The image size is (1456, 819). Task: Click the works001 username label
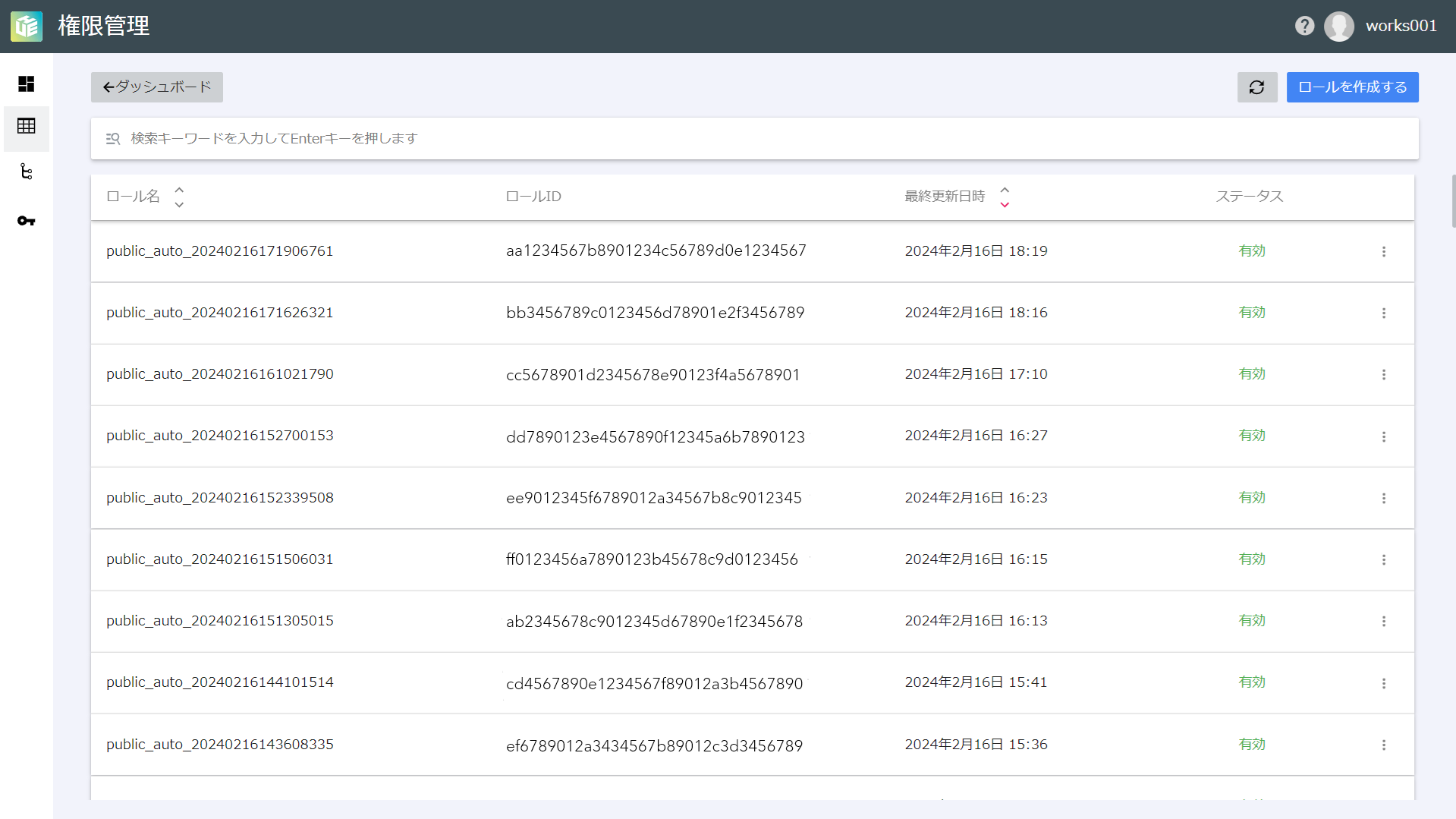(x=1401, y=26)
